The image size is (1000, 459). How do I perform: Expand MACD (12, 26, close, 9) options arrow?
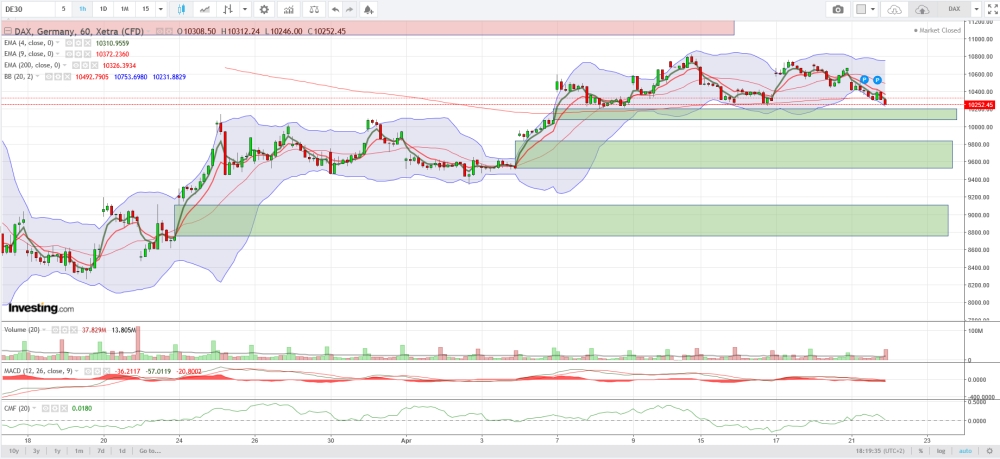77,371
